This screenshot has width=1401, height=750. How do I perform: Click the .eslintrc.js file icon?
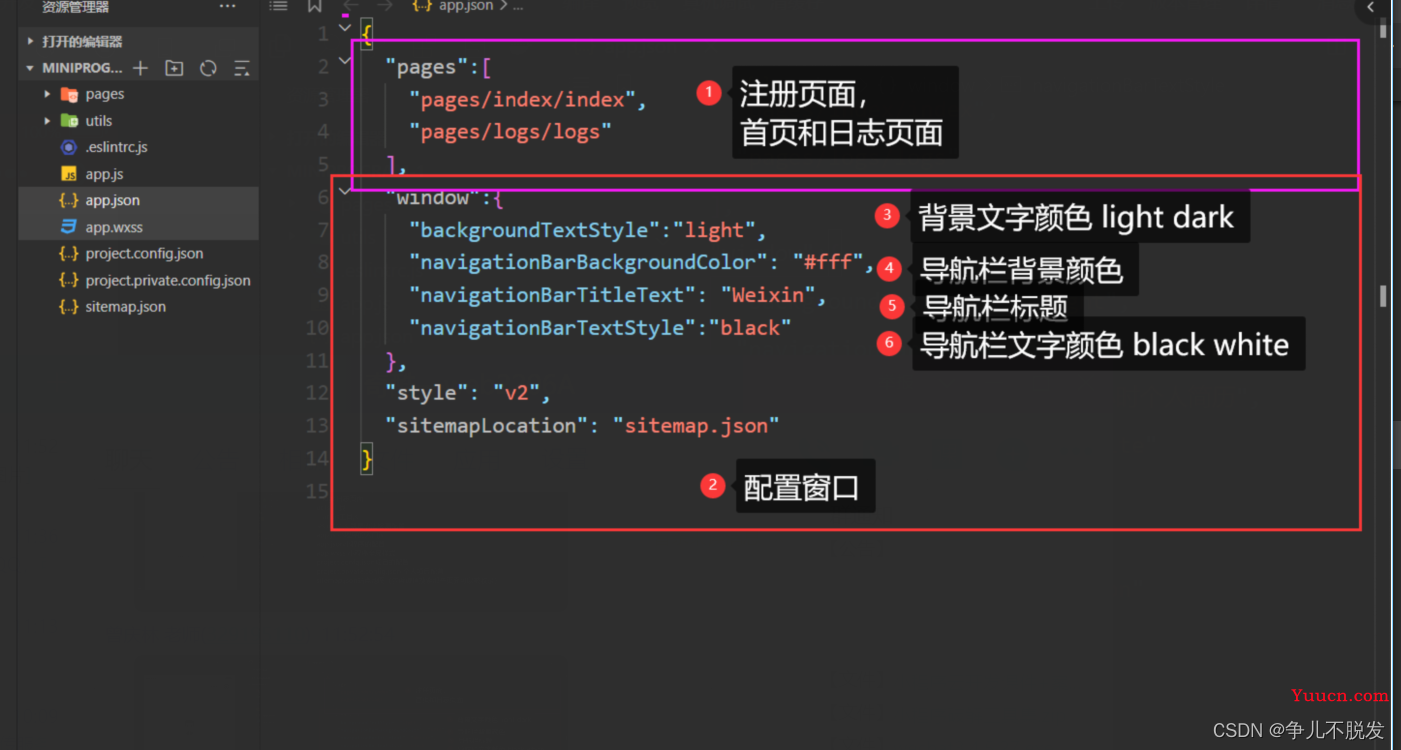tap(69, 147)
